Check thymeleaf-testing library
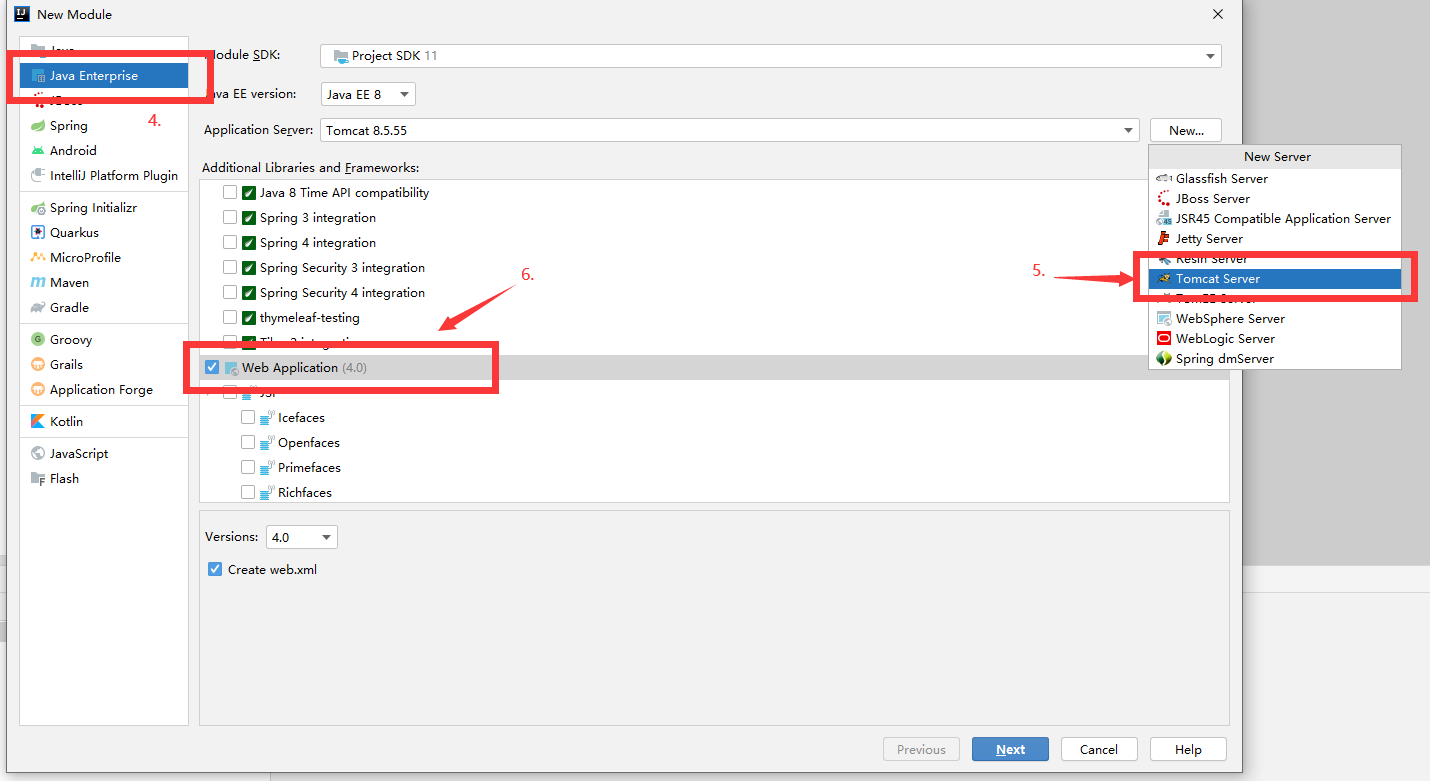 [x=230, y=317]
